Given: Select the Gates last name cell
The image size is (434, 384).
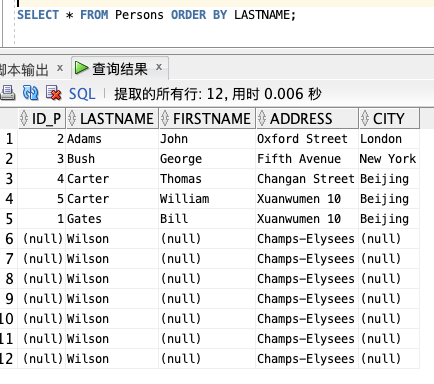Looking at the screenshot, I should pyautogui.click(x=112, y=219).
